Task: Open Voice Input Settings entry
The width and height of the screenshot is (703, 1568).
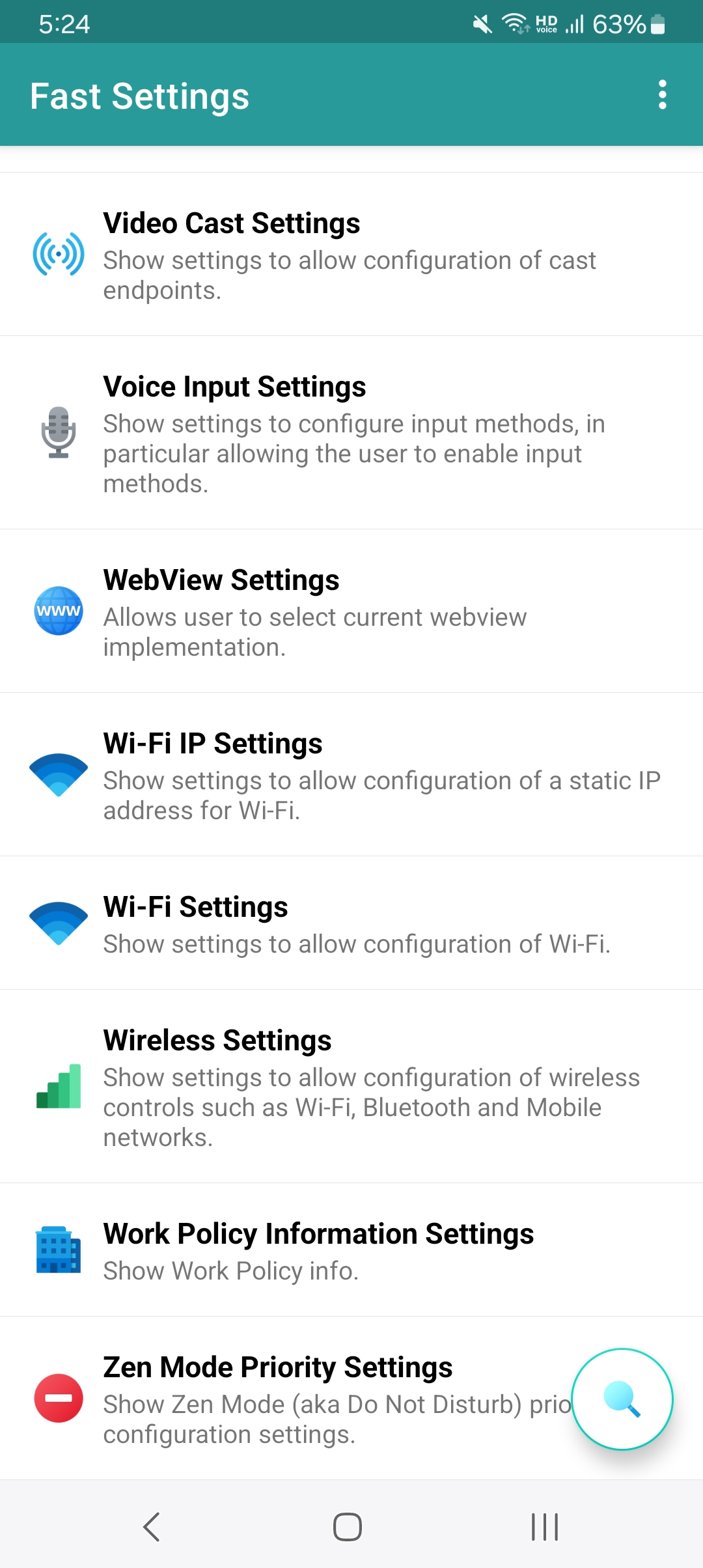Action: pyautogui.click(x=234, y=387)
